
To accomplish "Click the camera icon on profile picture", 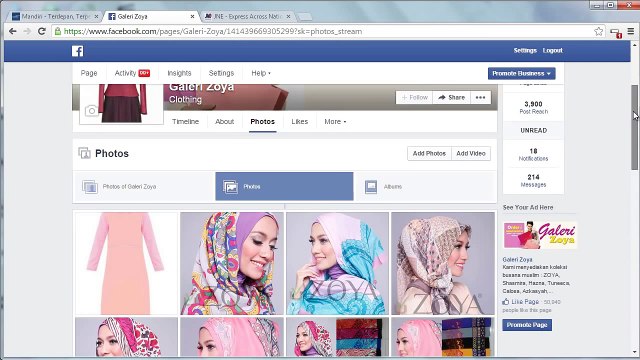I will (91, 111).
